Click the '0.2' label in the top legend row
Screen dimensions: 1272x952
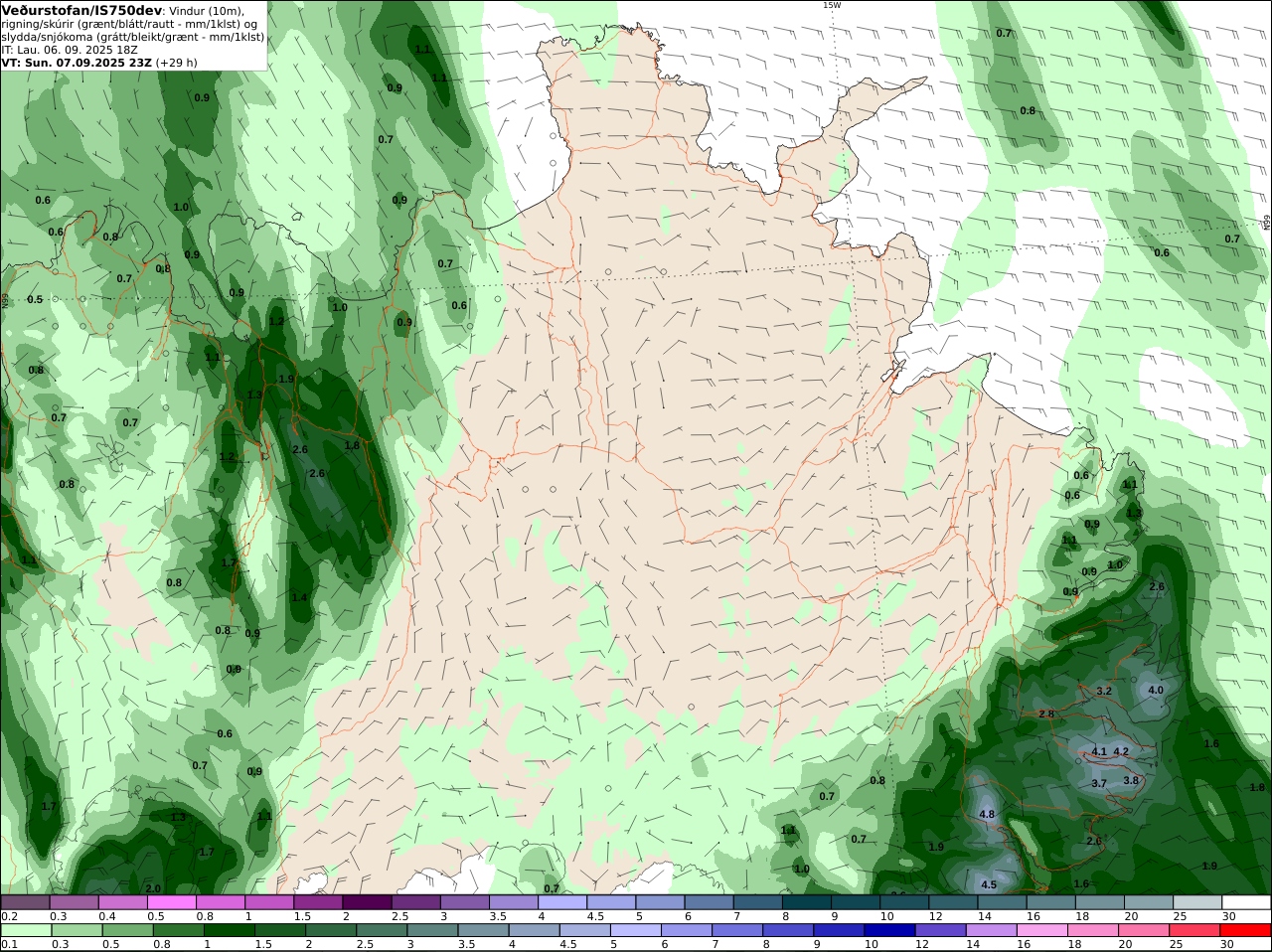tap(9, 916)
